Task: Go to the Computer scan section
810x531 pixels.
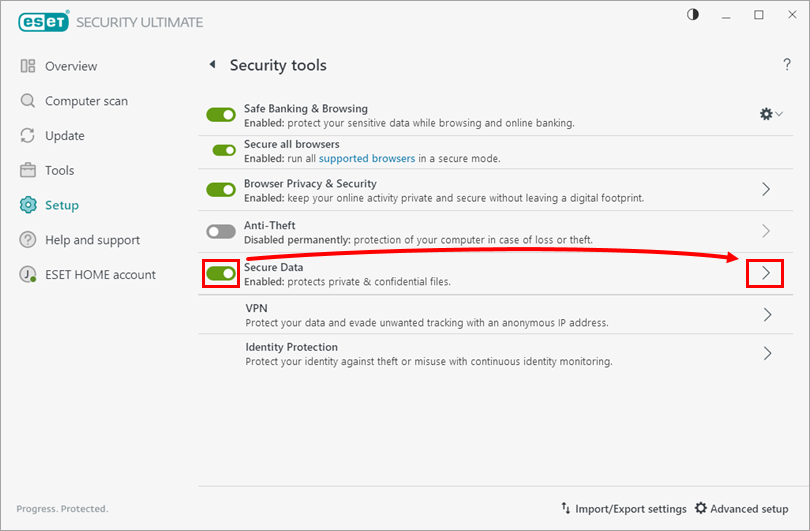Action: pyautogui.click(x=86, y=101)
